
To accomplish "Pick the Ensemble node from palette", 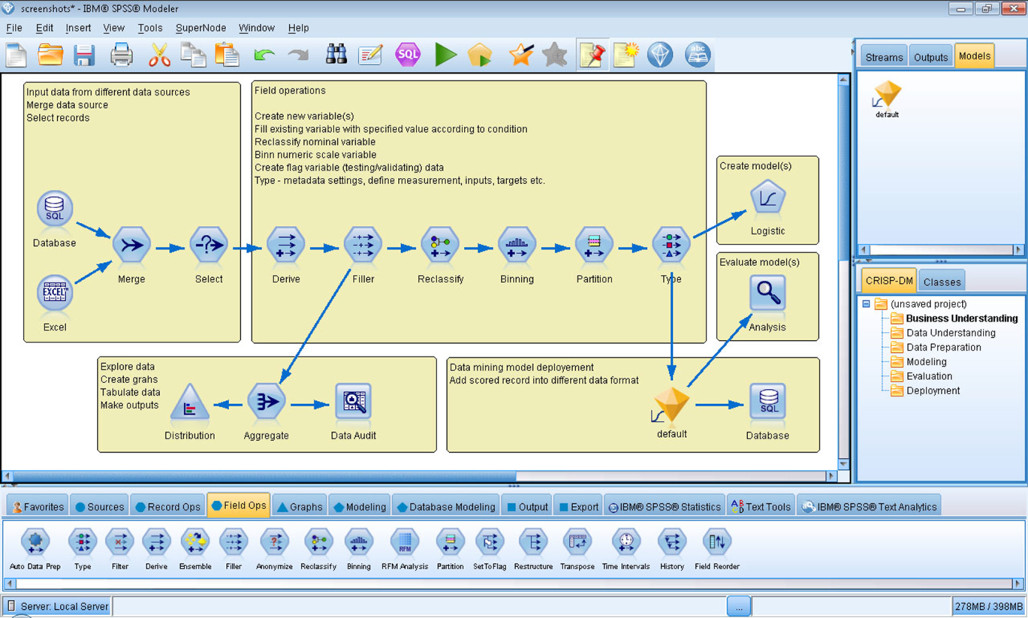I will click(195, 549).
